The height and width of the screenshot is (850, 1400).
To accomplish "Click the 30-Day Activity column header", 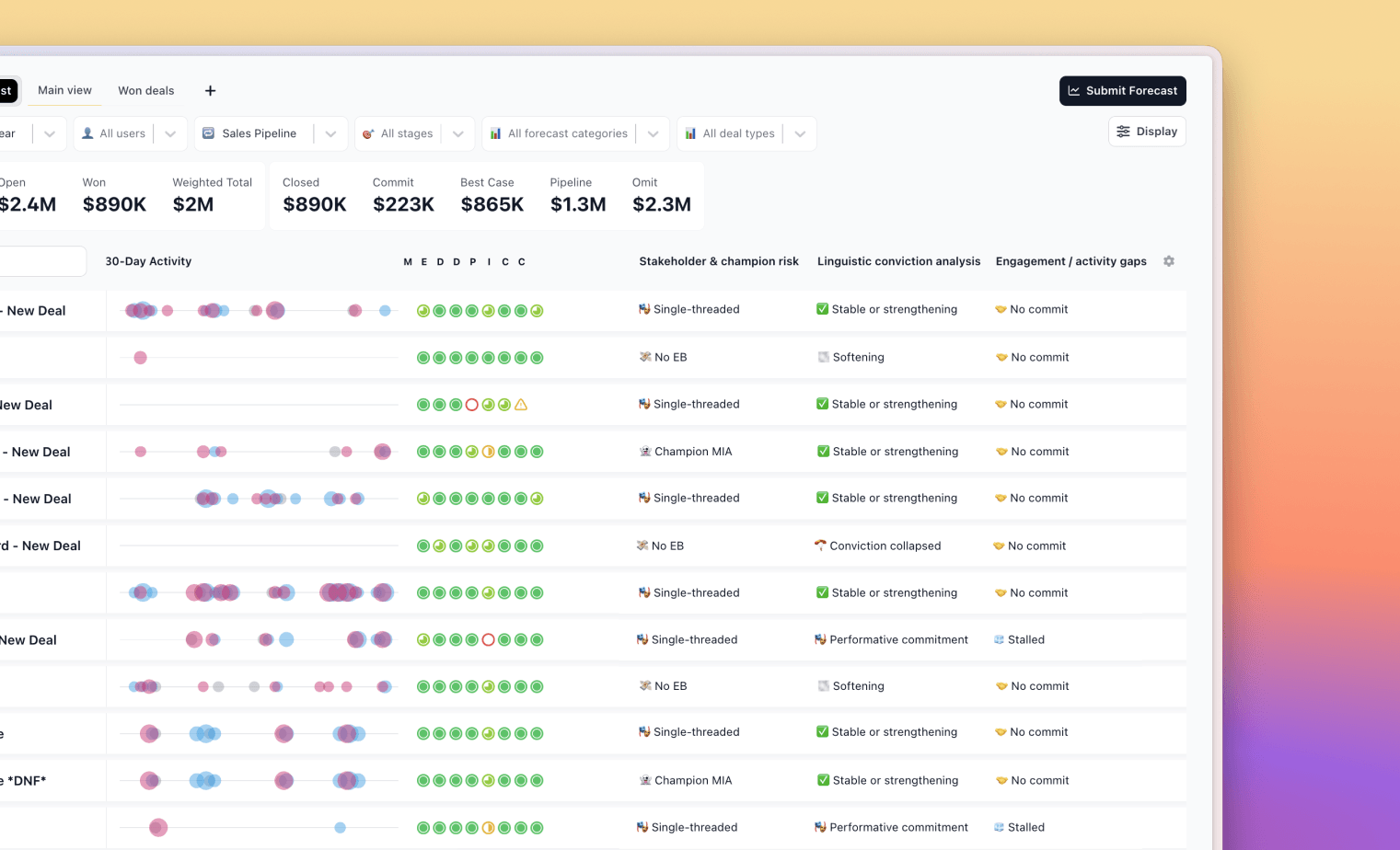I will [x=148, y=261].
